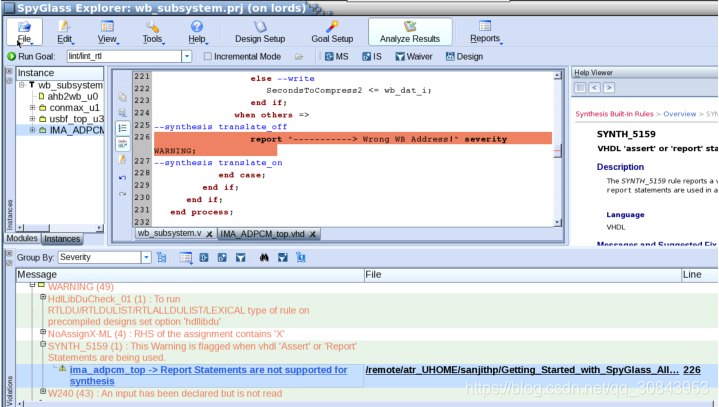
Task: Click the incremental schematic icon in violations toolbar
Action: point(222,258)
